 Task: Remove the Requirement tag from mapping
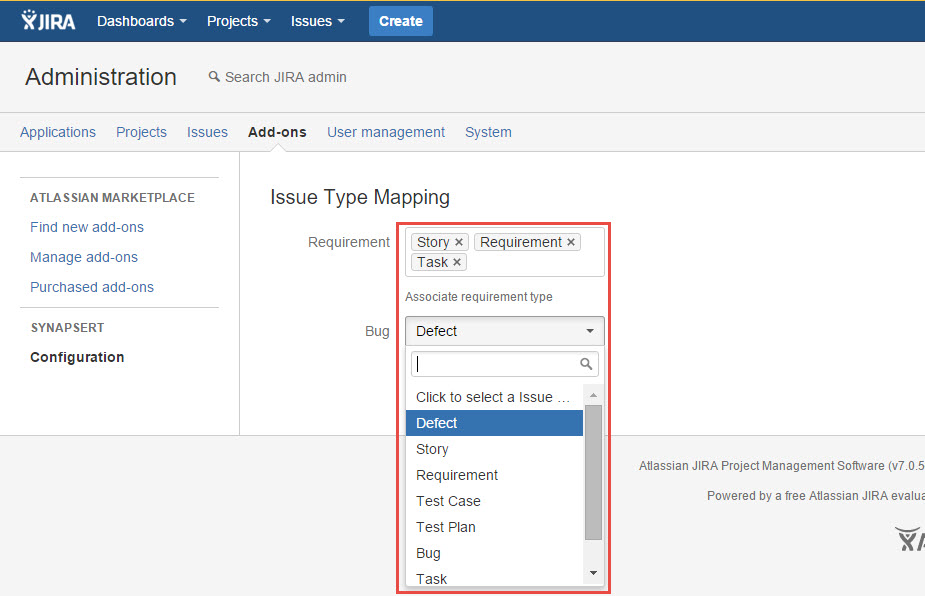571,243
